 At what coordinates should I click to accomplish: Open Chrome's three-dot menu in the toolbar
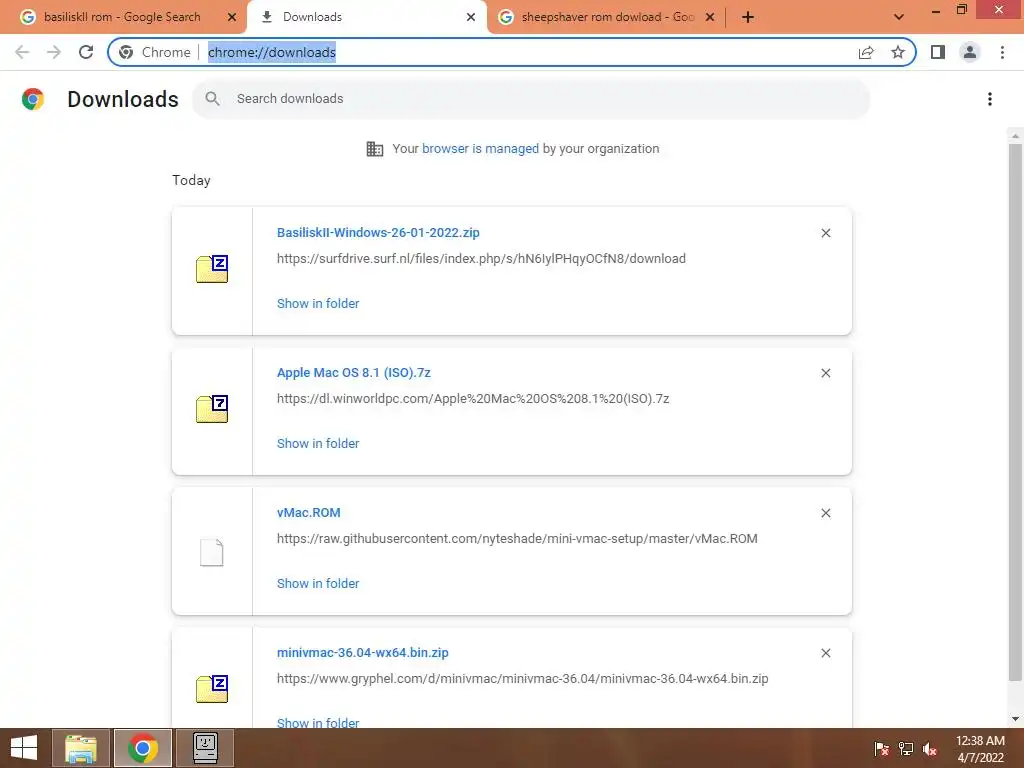pos(1002,52)
